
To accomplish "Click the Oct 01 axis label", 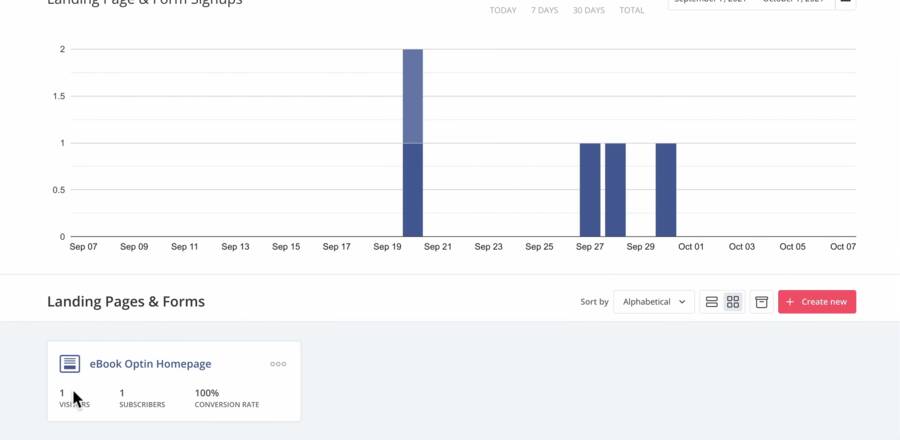I will click(x=691, y=247).
